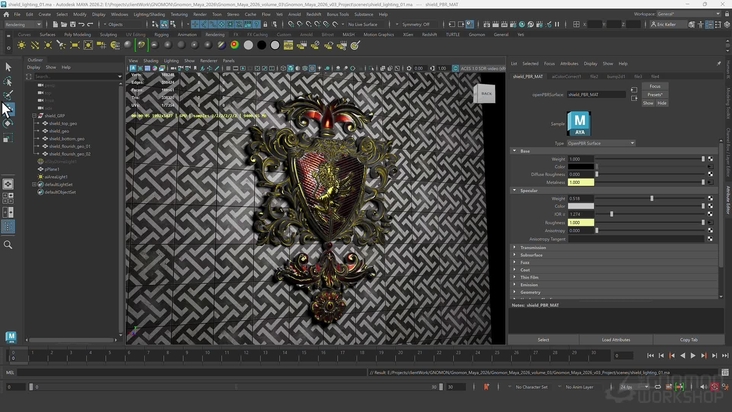Image resolution: width=732 pixels, height=412 pixels.
Task: Expand the Transmission attribute section
Action: [534, 247]
